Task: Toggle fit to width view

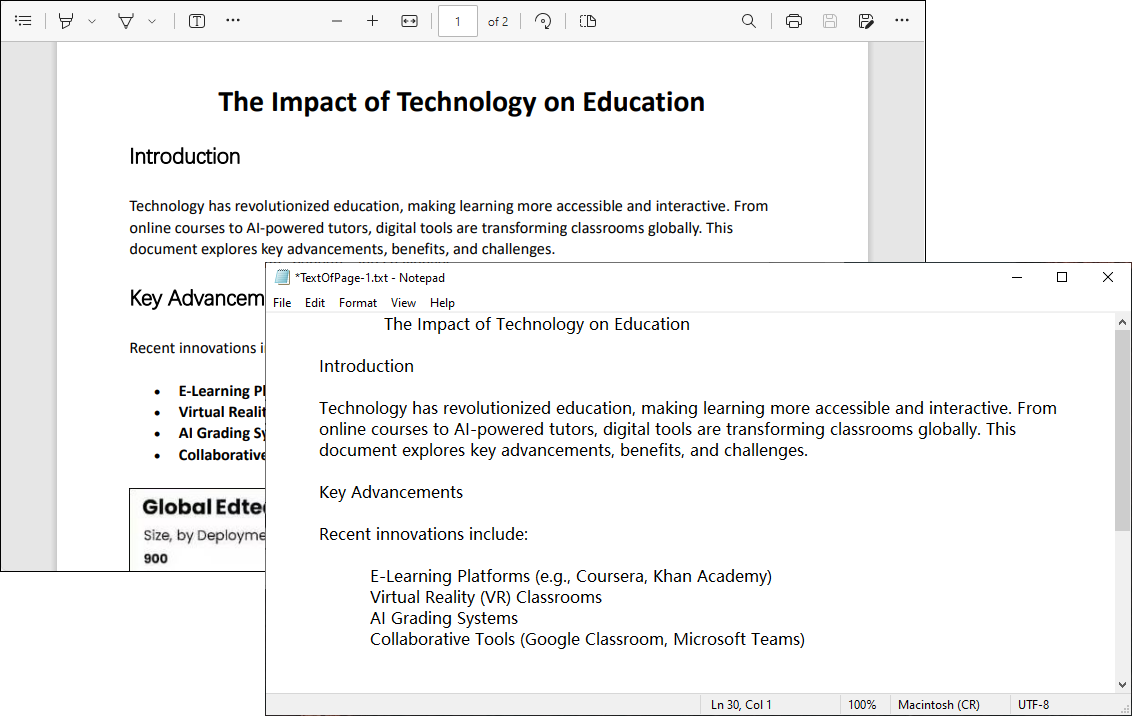Action: tap(409, 21)
